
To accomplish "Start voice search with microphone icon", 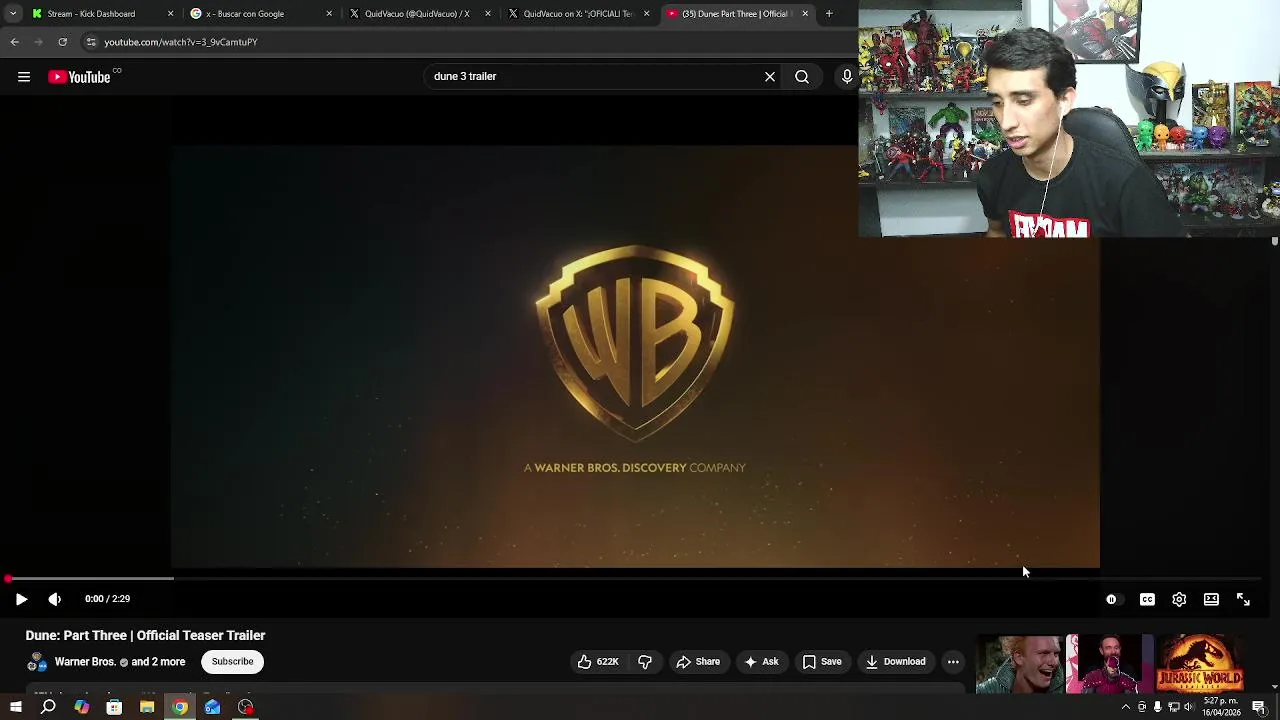I will pyautogui.click(x=847, y=77).
